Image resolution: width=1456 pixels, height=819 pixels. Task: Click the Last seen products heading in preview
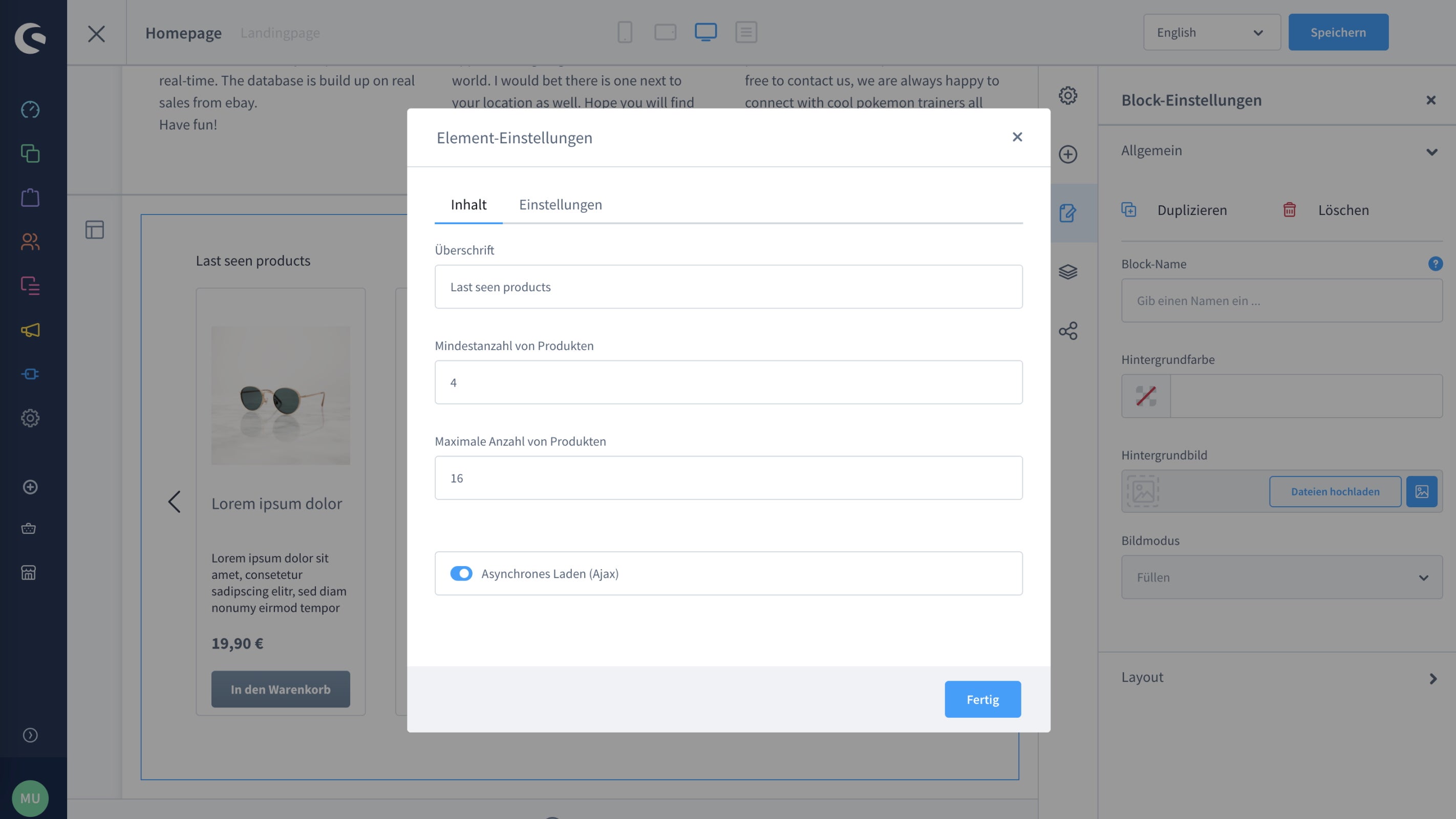tap(253, 261)
